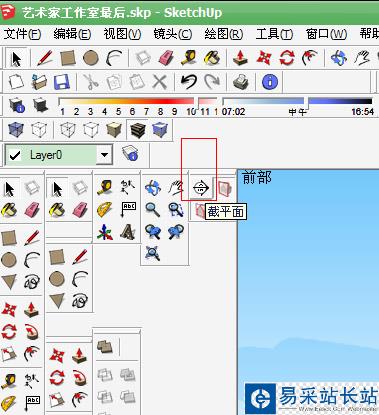Toggle Display Section Planes icon

click(224, 188)
